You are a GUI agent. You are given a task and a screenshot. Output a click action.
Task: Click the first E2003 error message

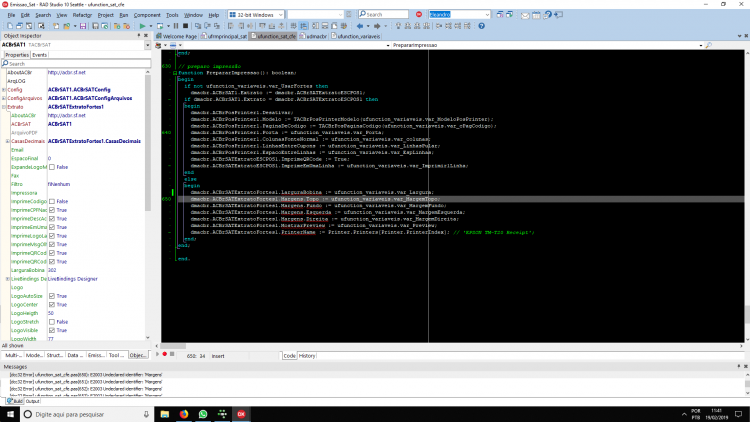[x=86, y=375]
